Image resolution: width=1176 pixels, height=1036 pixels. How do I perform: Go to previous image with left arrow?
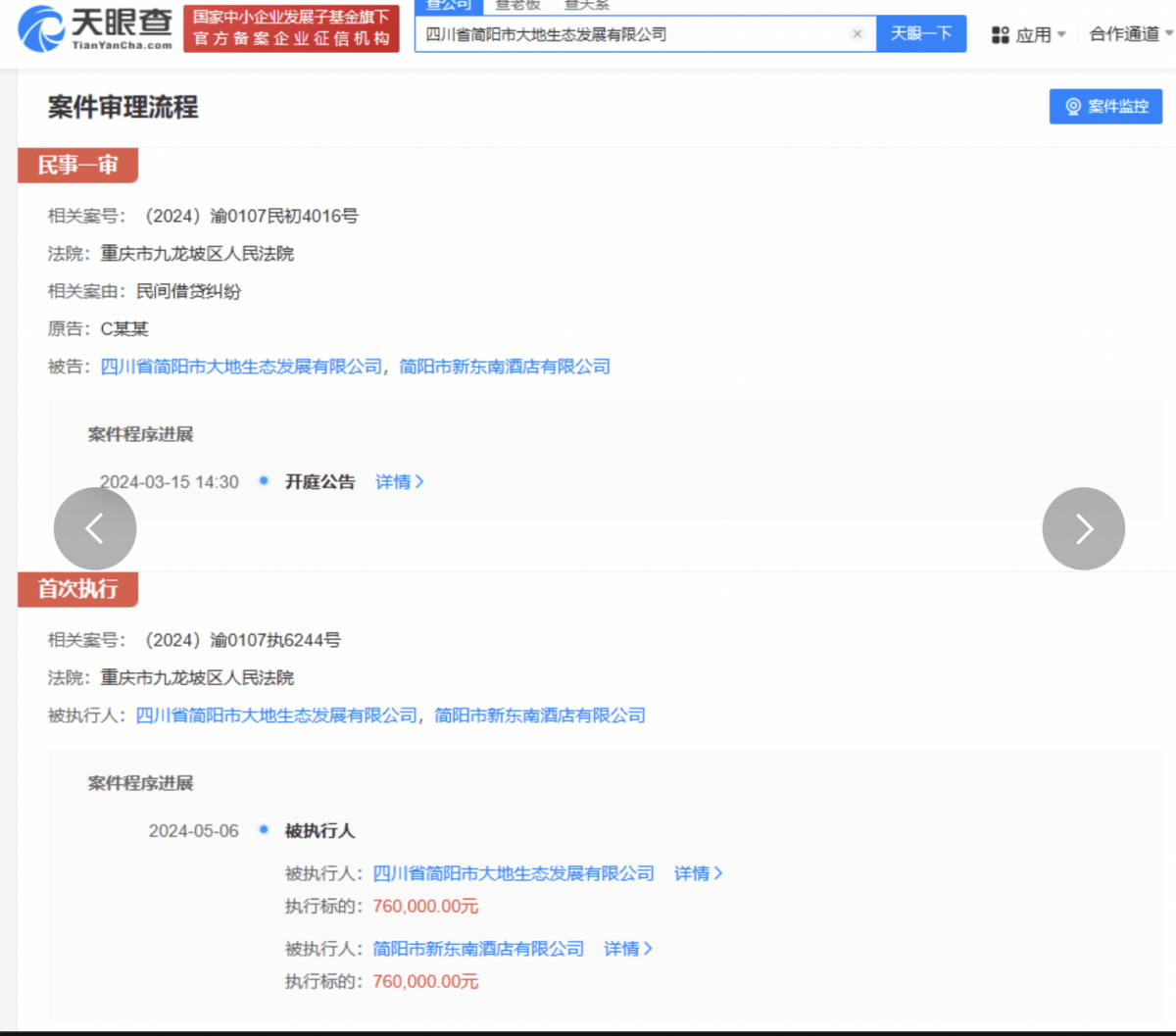[95, 528]
